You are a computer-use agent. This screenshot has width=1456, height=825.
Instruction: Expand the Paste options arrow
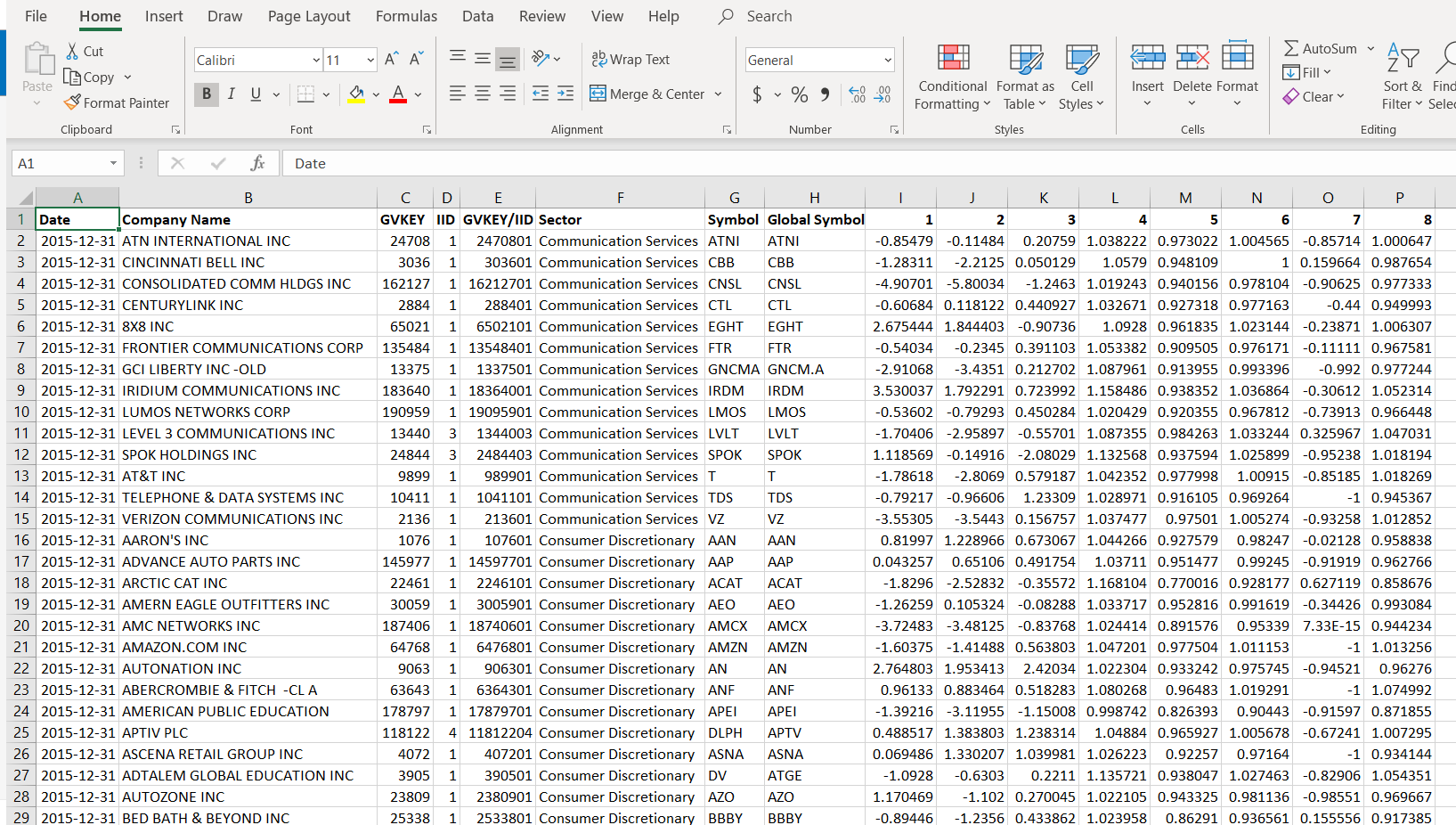(x=37, y=104)
